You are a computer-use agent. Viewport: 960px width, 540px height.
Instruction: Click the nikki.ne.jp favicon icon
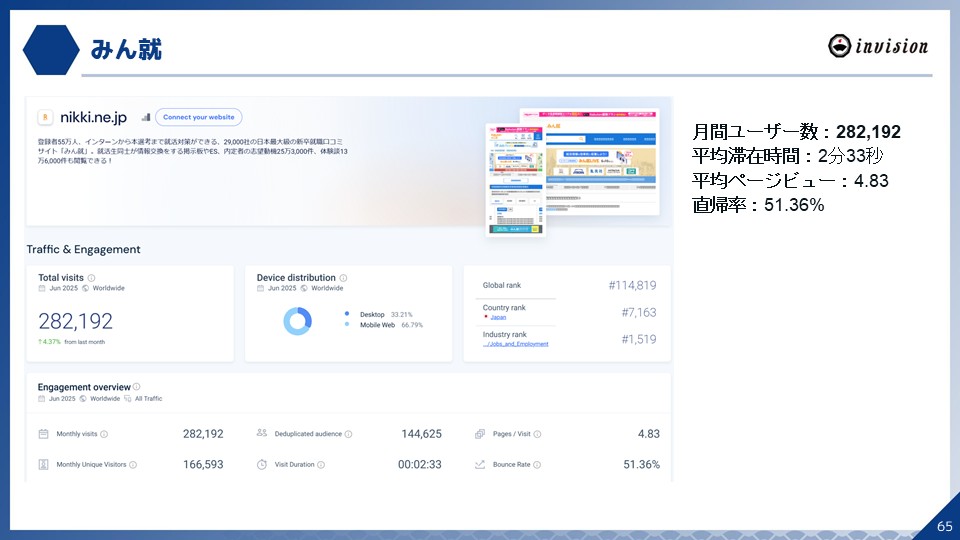point(45,117)
